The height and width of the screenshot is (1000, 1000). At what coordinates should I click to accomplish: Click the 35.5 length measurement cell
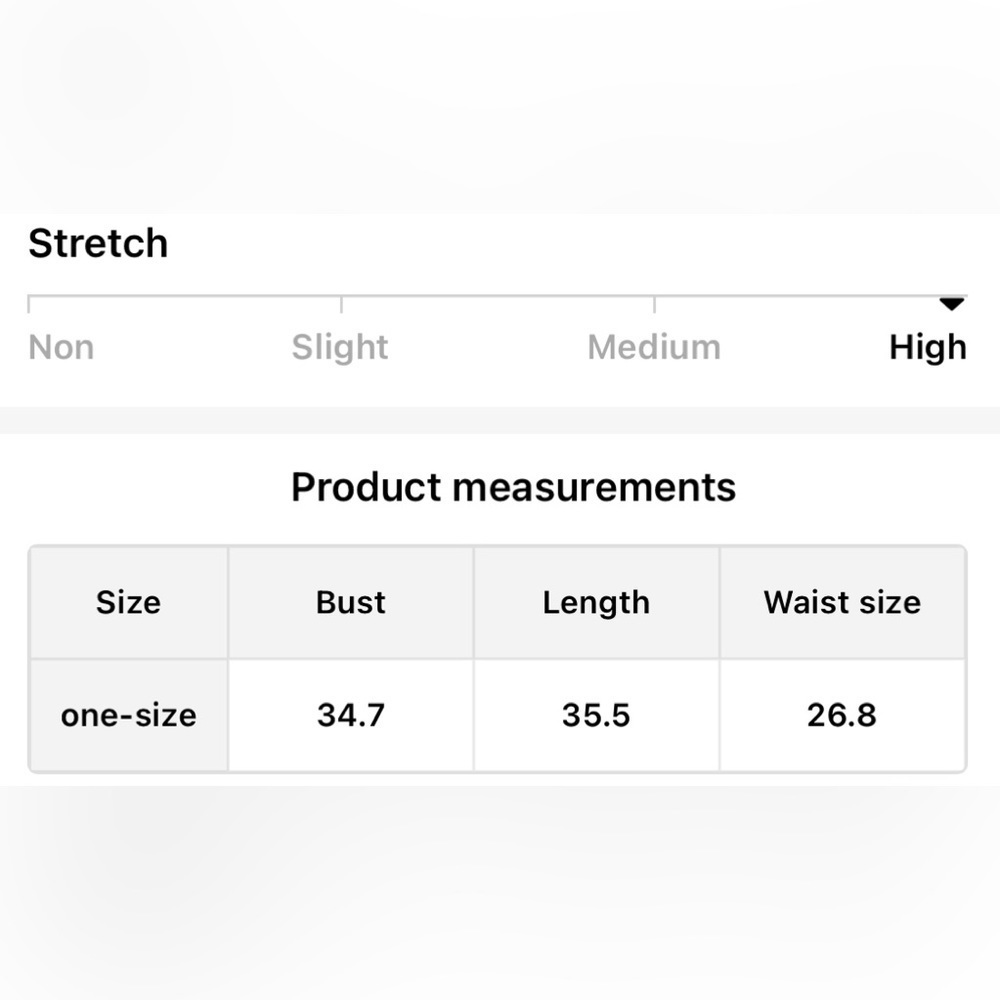596,715
